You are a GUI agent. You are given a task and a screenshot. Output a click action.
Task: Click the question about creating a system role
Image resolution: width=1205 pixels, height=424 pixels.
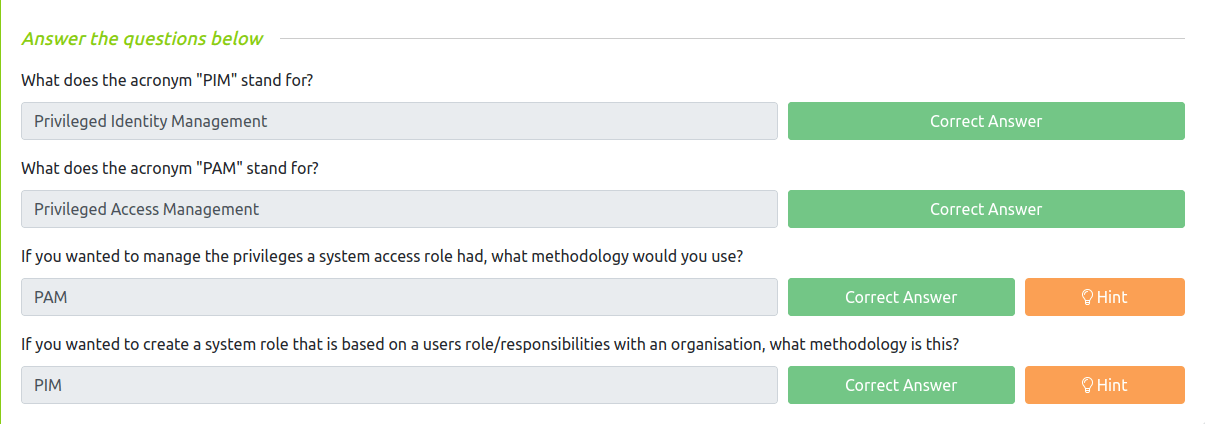[x=490, y=344]
